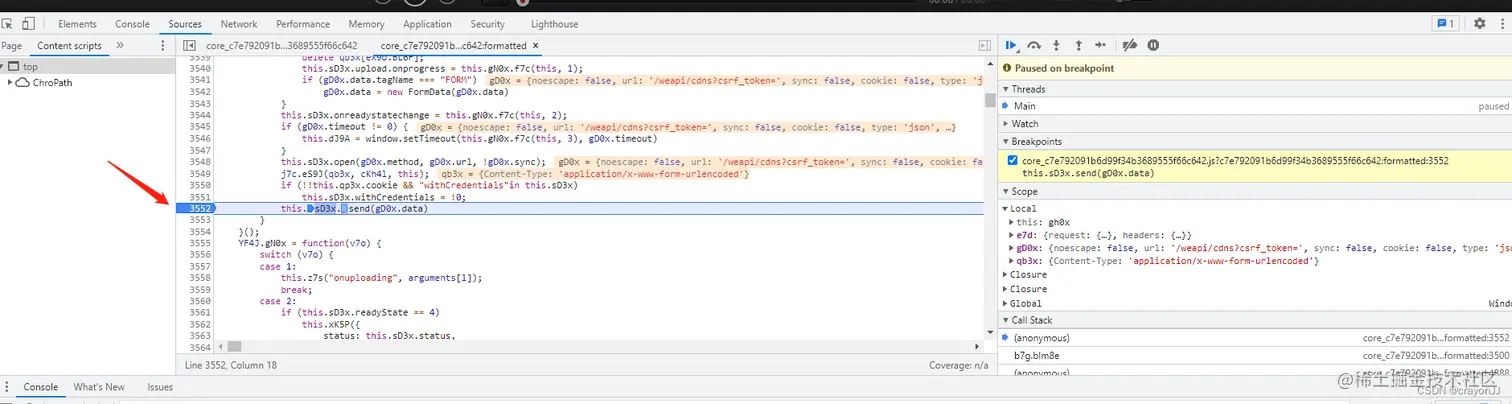Switch to the Console tab
The image size is (1512, 404).
pos(133,24)
